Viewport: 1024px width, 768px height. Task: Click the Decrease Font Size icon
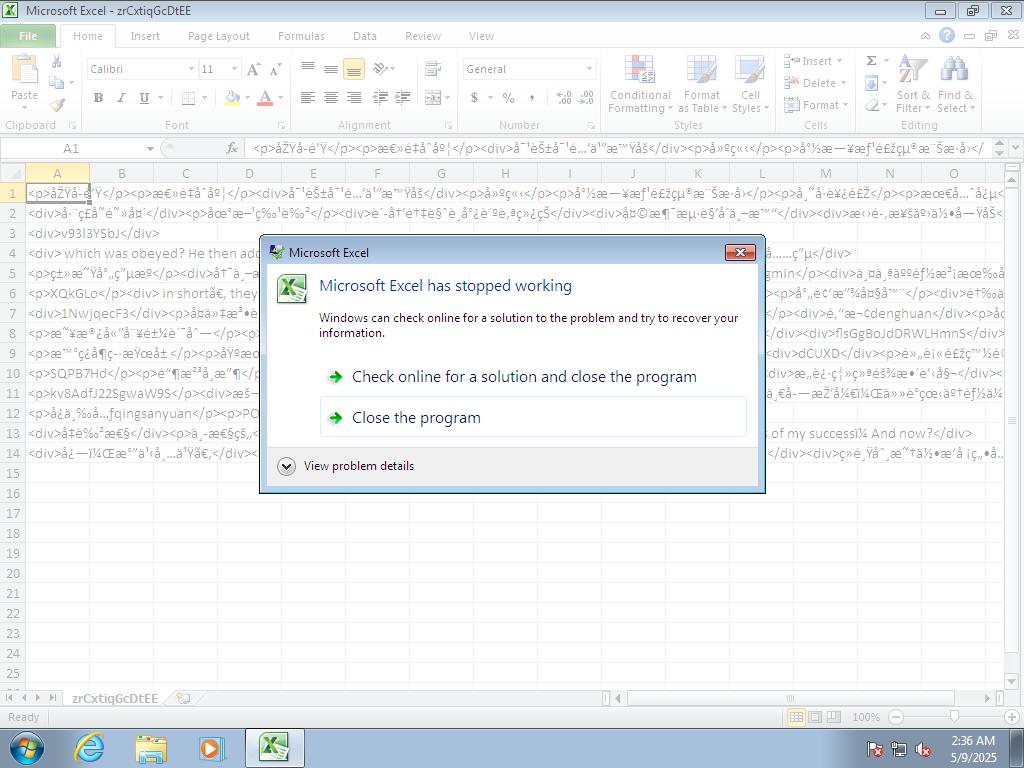[276, 69]
